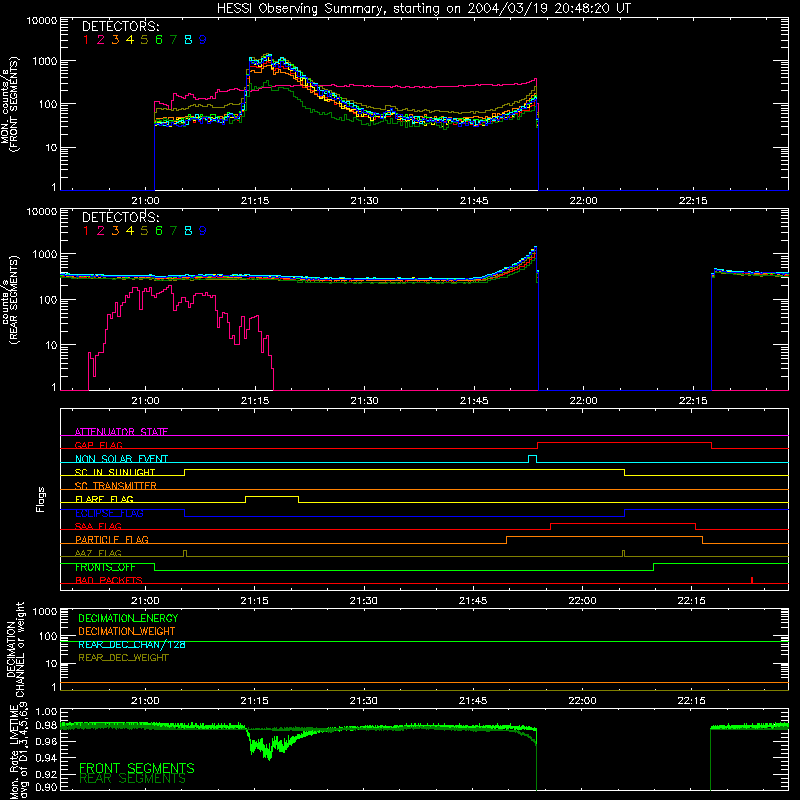The width and height of the screenshot is (800, 800).
Task: Click 10000 y-axis label of front segments plot
Action: click(42, 21)
